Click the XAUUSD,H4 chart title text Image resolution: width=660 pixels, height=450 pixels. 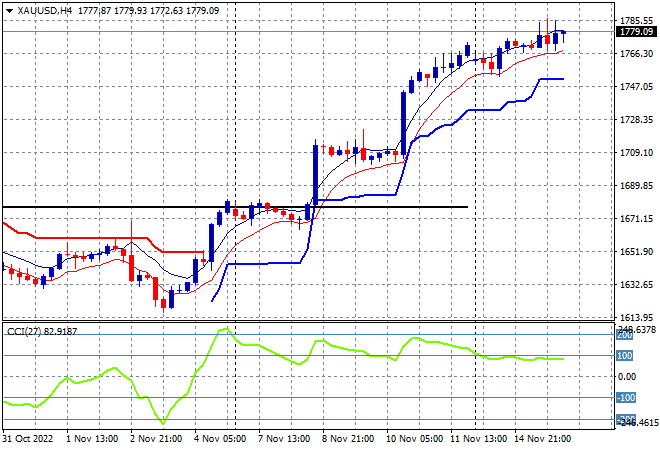[x=45, y=11]
